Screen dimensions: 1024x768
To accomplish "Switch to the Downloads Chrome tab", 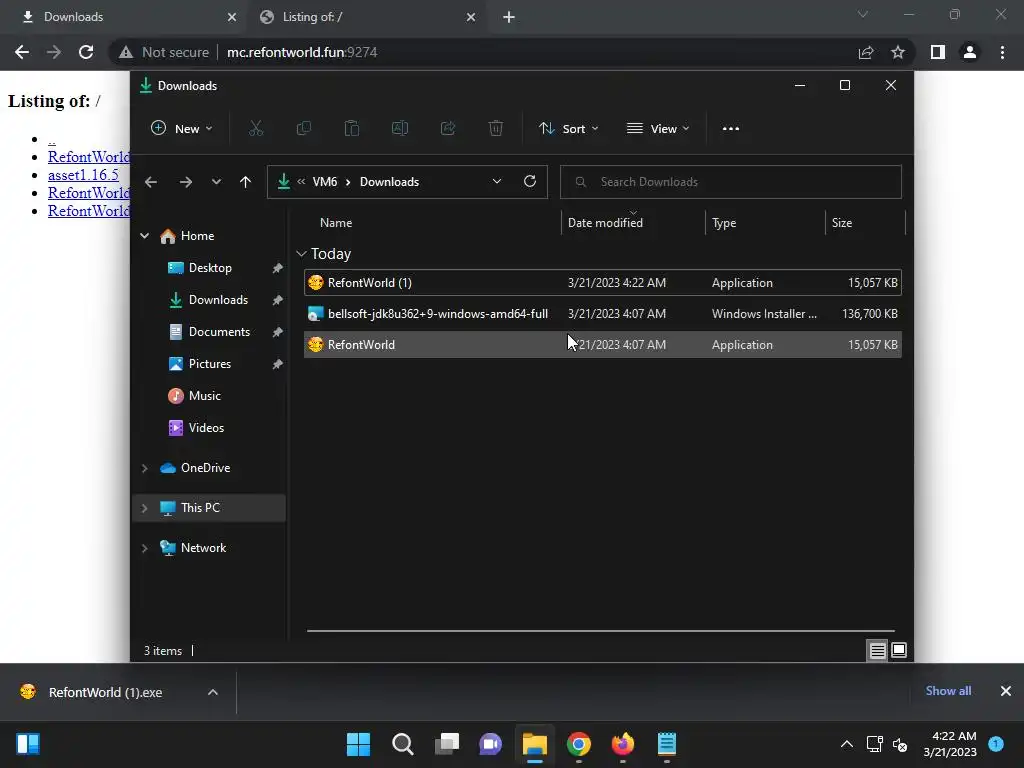I will (124, 17).
